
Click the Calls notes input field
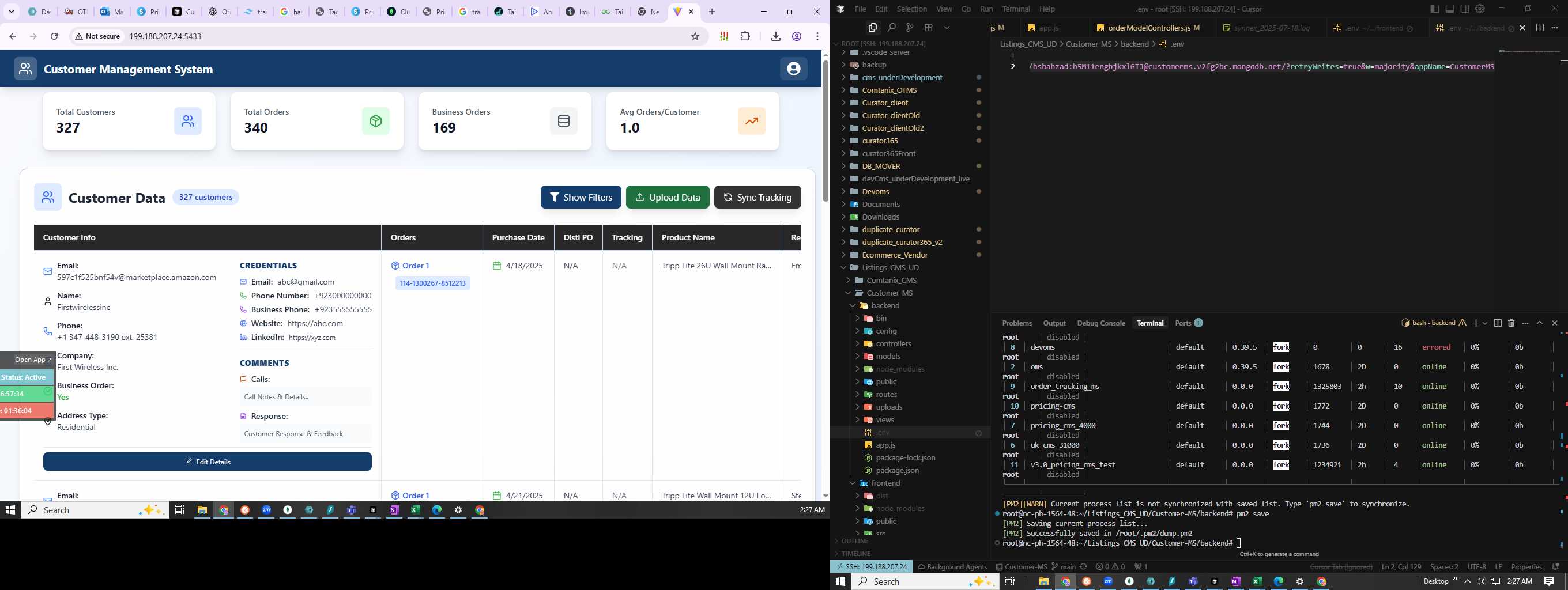pyautogui.click(x=306, y=396)
